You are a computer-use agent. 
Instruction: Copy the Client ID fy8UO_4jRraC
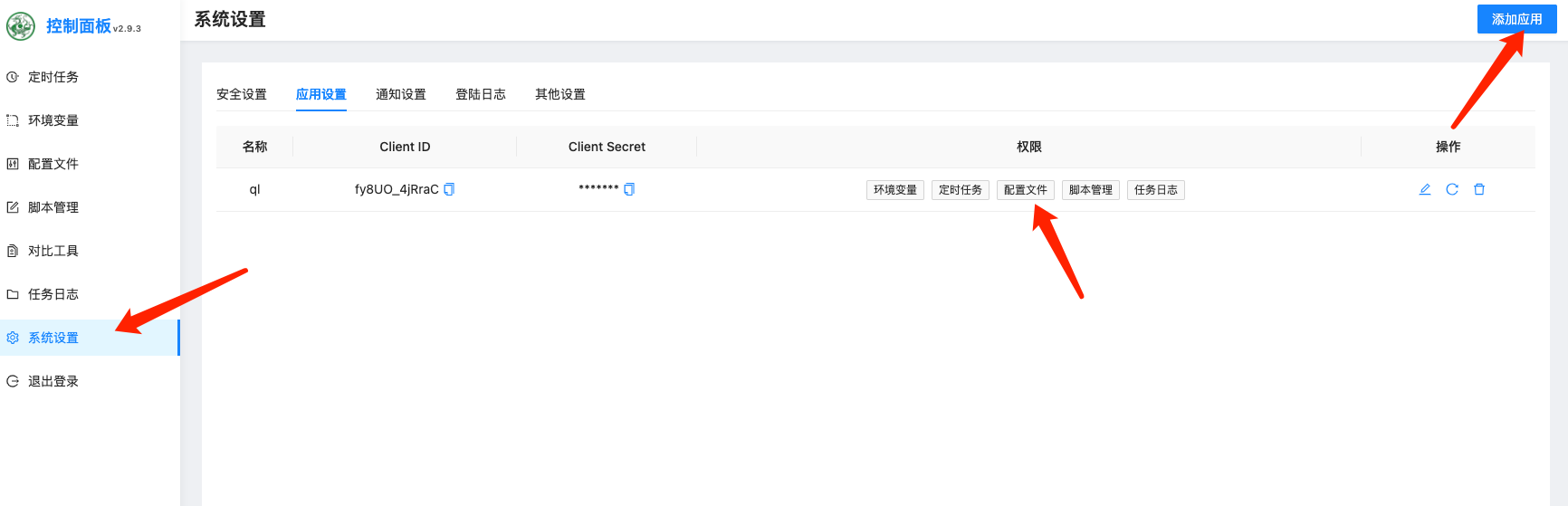[449, 189]
